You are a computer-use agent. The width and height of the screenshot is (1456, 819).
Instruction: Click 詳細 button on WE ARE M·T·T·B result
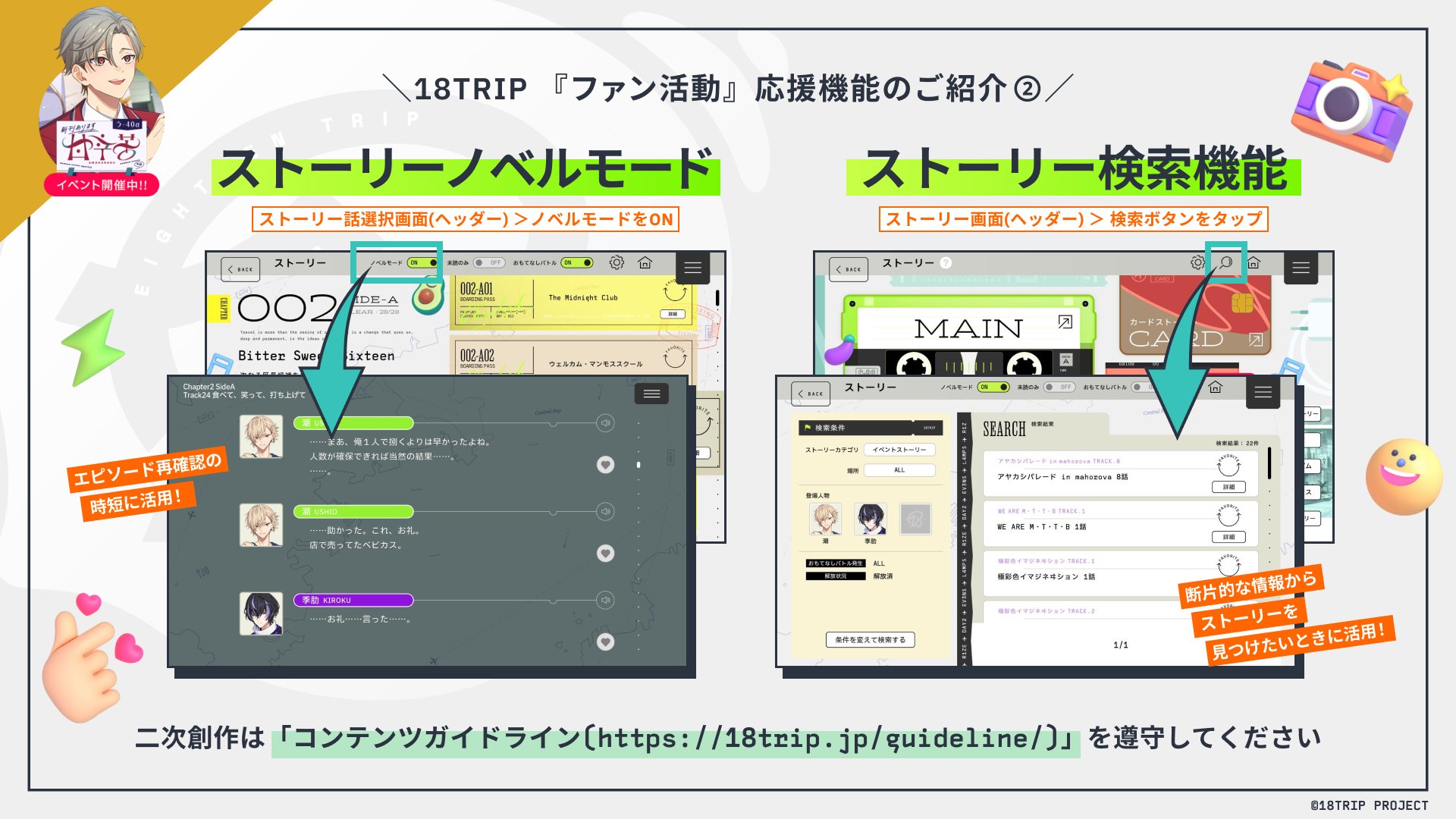click(x=1228, y=537)
